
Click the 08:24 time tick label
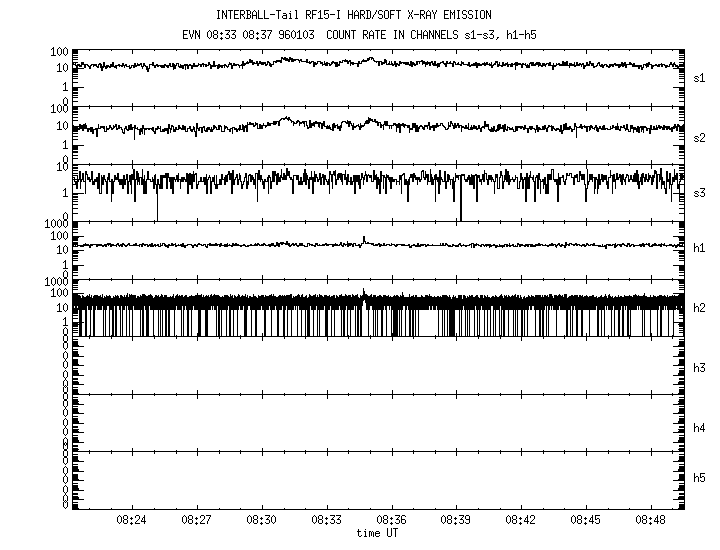131,521
